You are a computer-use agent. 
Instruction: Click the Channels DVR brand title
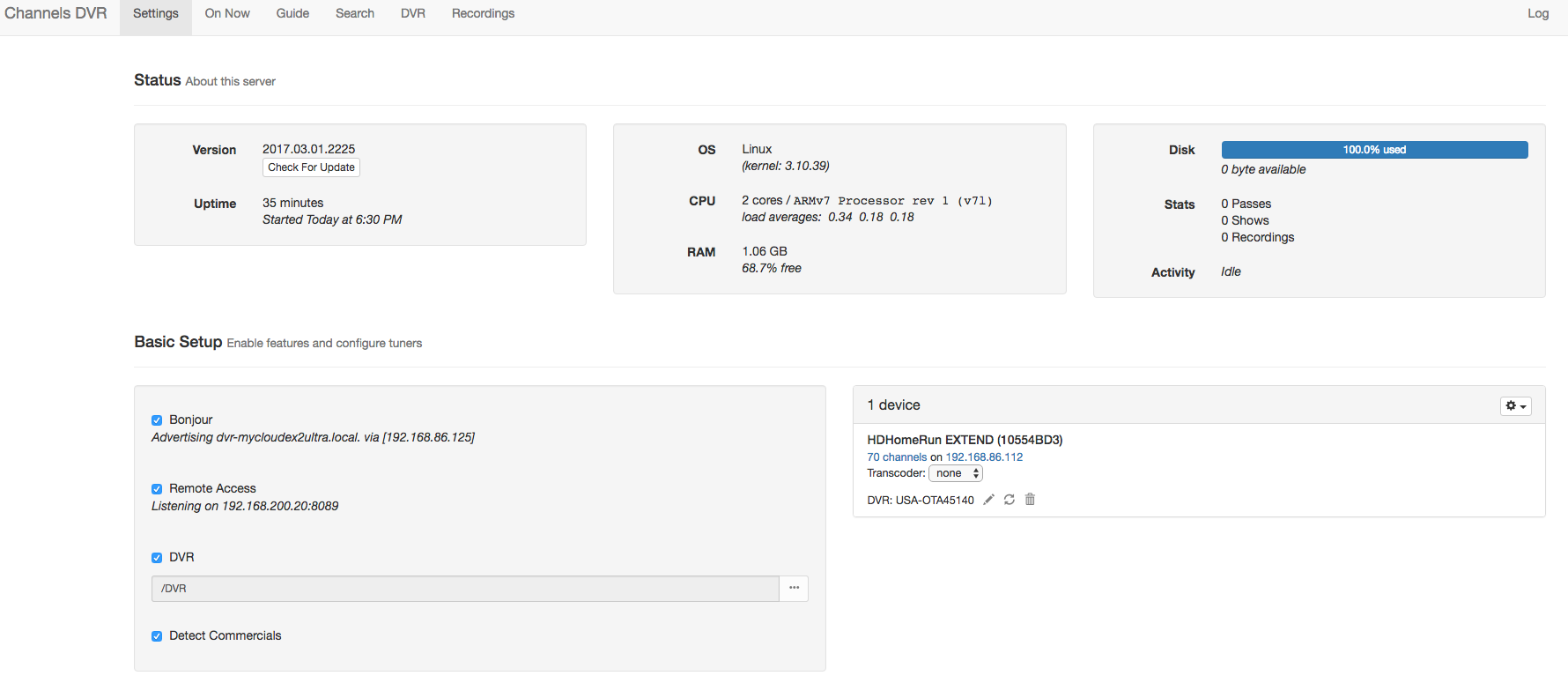(55, 14)
